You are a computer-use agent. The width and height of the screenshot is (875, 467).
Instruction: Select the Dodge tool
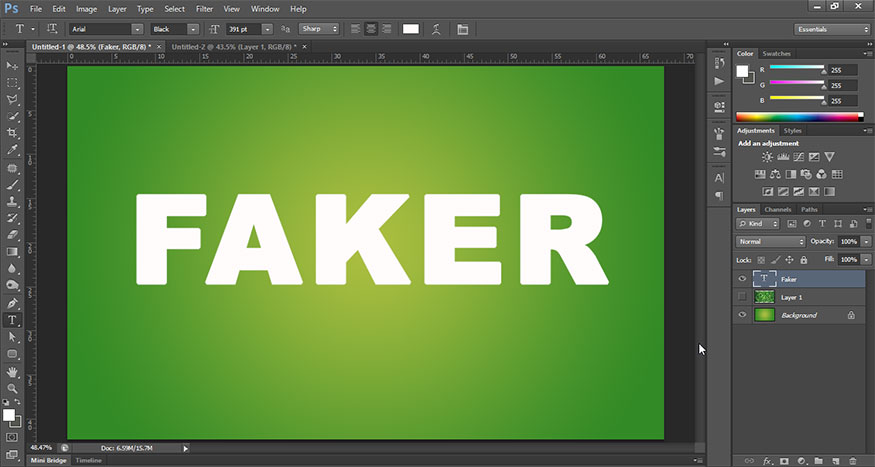click(x=12, y=285)
